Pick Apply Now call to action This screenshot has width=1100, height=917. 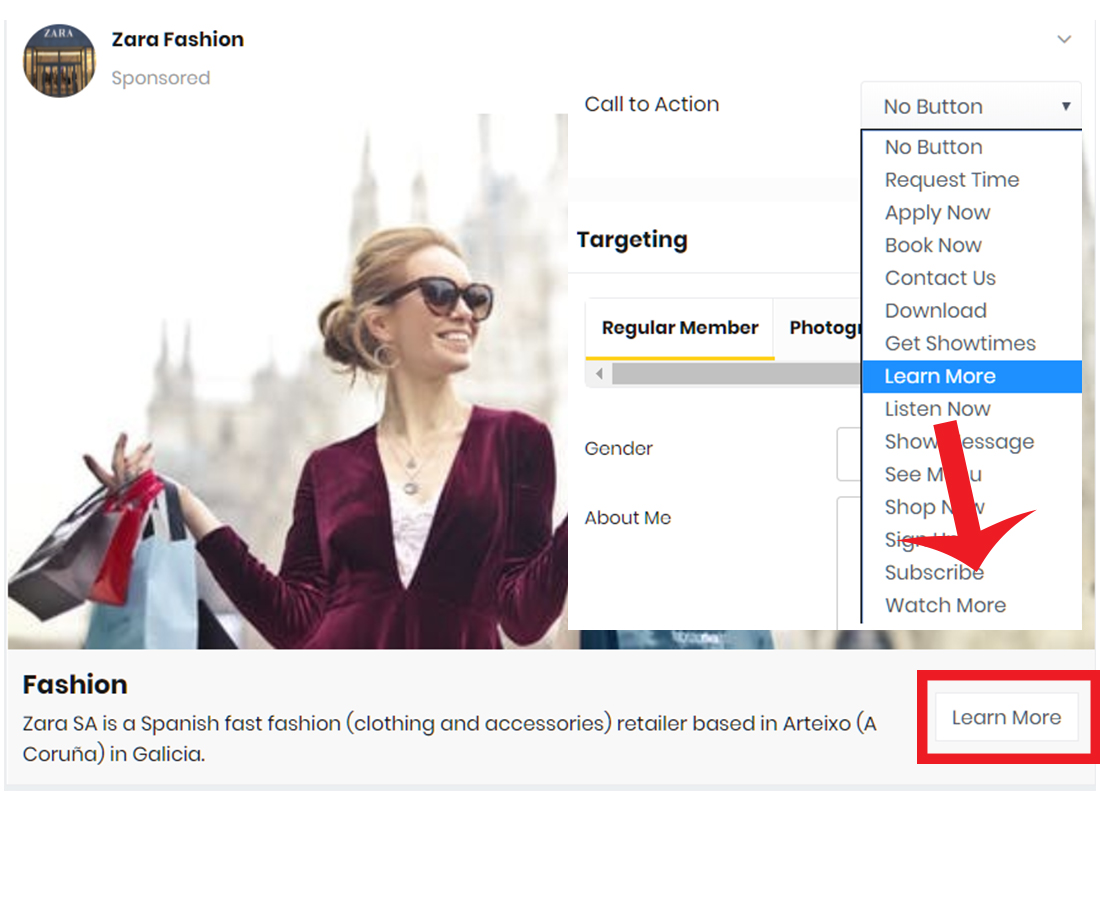937,213
